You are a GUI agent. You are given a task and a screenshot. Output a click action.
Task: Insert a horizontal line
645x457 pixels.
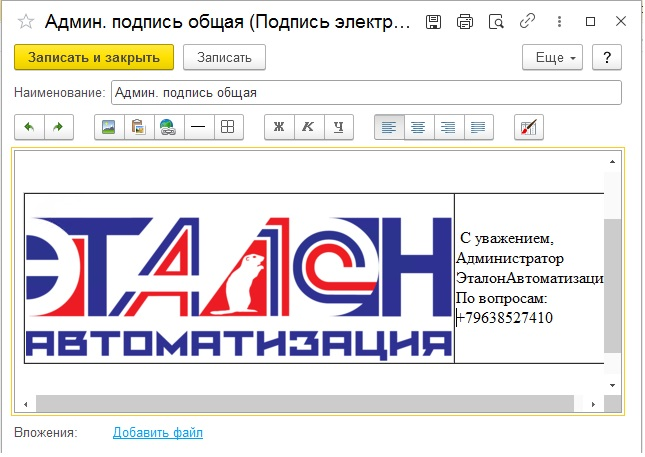[x=198, y=127]
